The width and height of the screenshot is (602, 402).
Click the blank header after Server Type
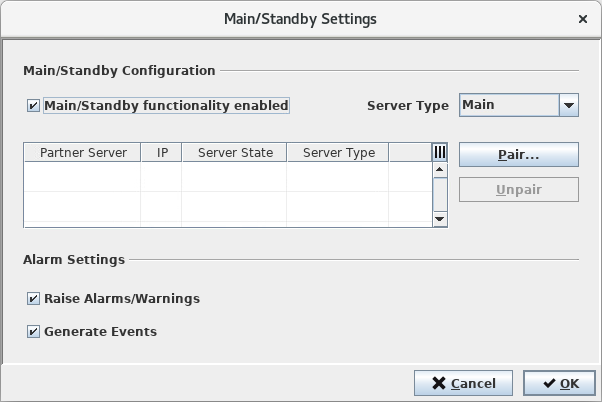409,152
